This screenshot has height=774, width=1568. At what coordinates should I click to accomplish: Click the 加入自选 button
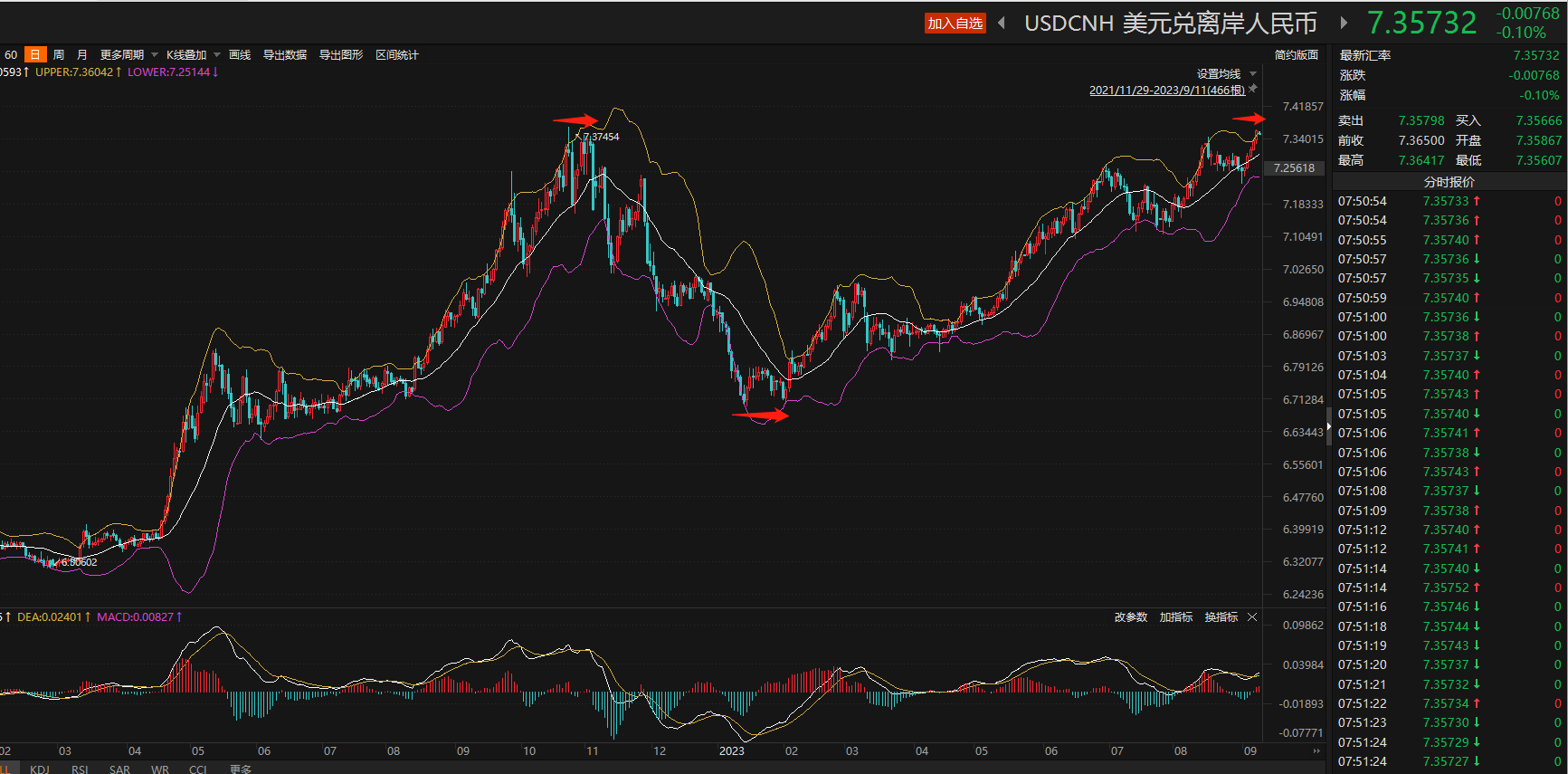pyautogui.click(x=955, y=24)
